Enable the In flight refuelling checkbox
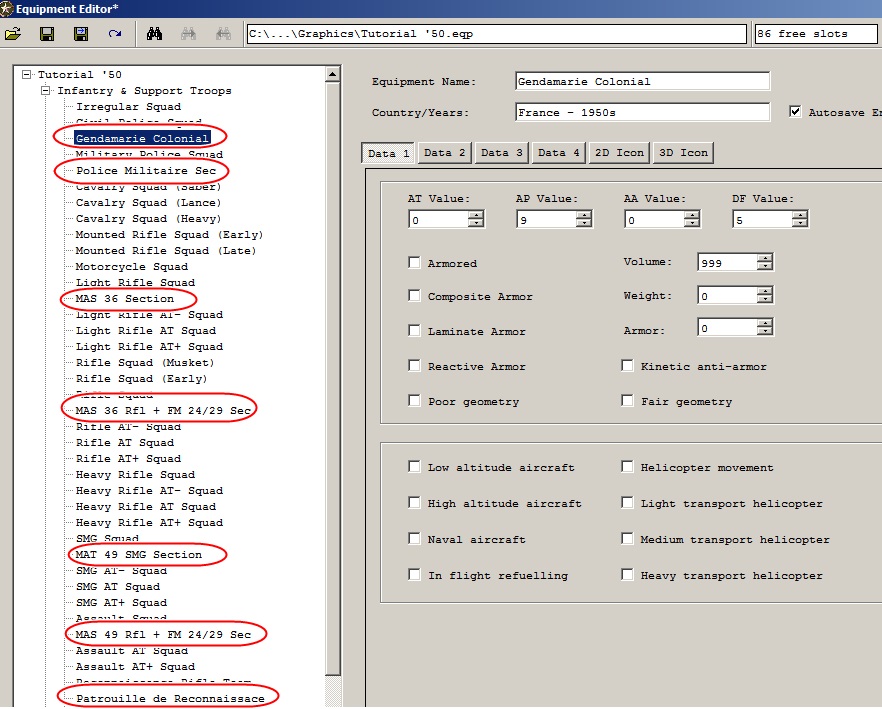 415,575
